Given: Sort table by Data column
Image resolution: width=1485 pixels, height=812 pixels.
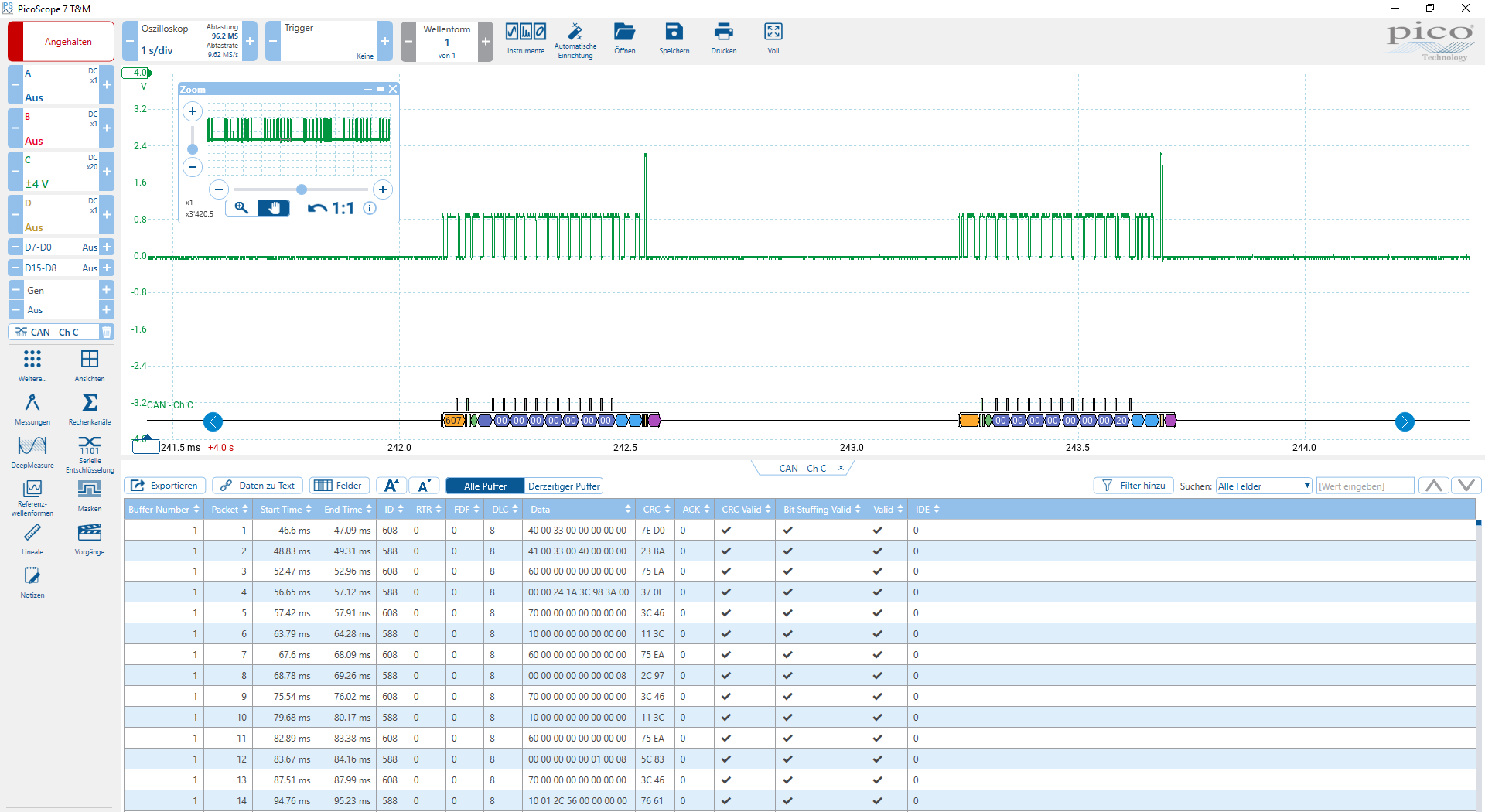Looking at the screenshot, I should 580,509.
